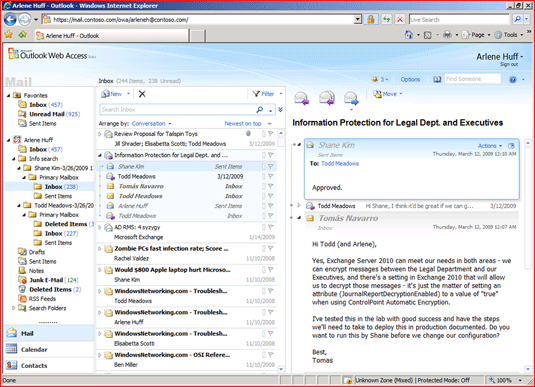Open the Notes folder

31,271
